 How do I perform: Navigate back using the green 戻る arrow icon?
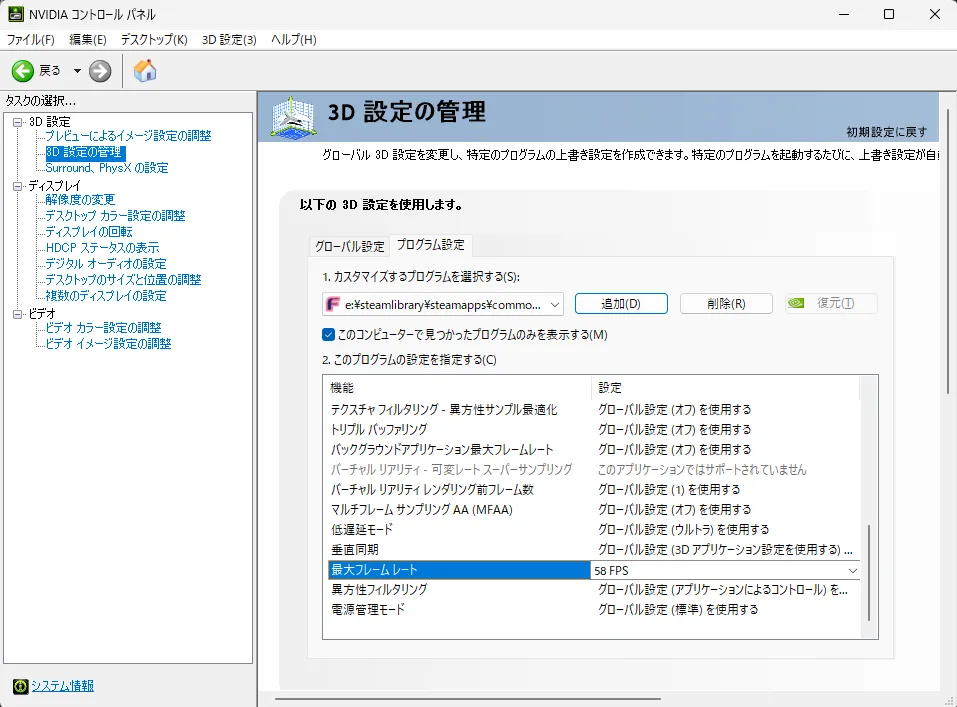coord(22,71)
